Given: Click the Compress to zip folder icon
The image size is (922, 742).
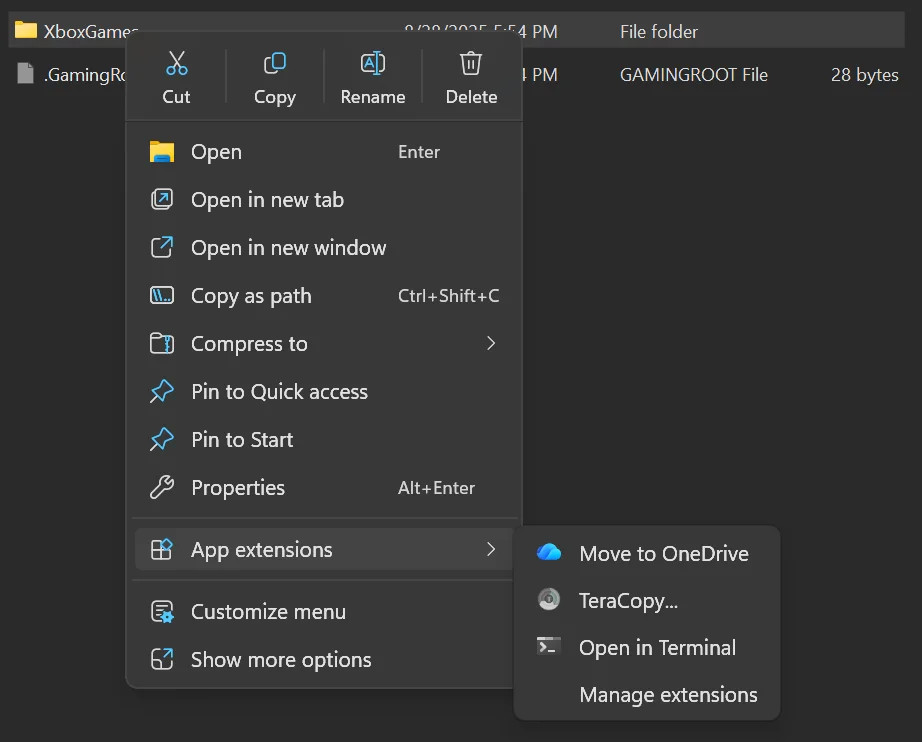Looking at the screenshot, I should tap(162, 343).
